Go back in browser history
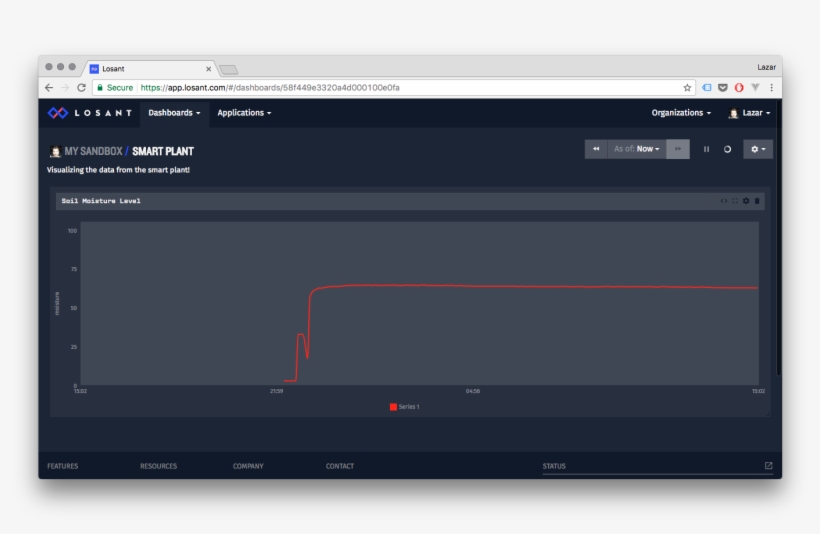820x534 pixels. (x=49, y=88)
